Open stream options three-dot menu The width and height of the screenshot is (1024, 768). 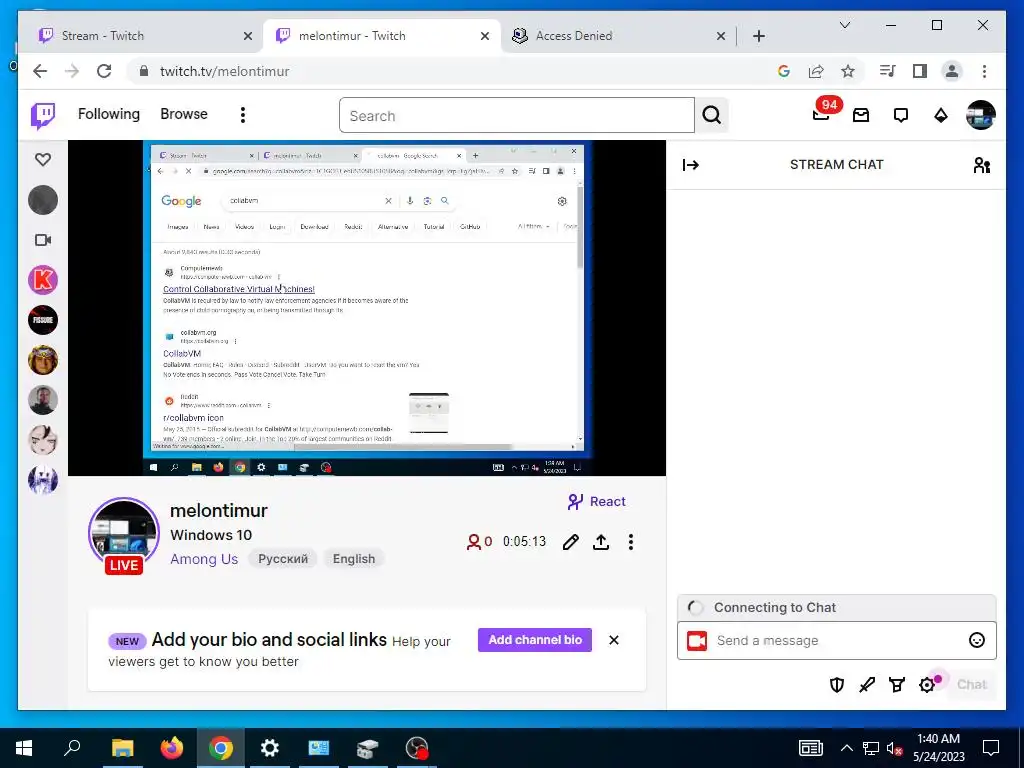coord(631,542)
